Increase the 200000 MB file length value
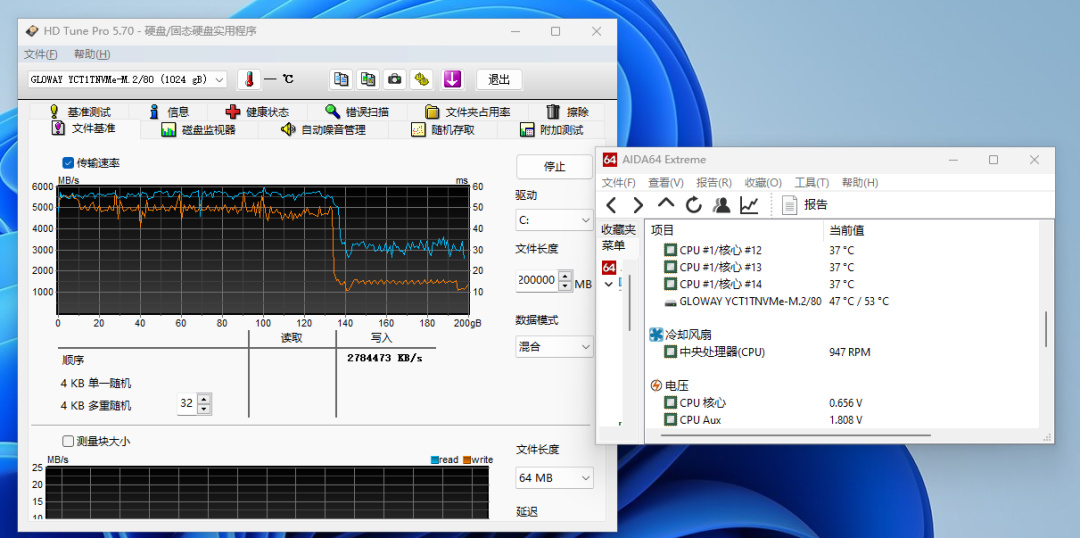Viewport: 1080px width, 538px height. [565, 276]
